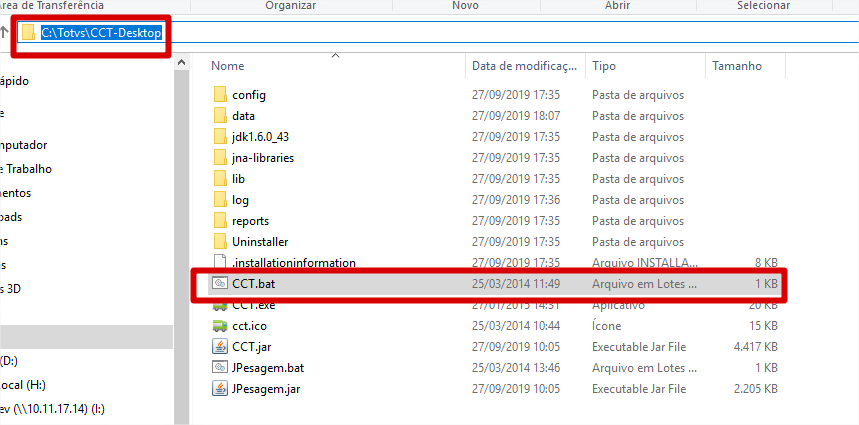Click the JPesagem.bat gear icon
The image size is (859, 425).
(219, 367)
